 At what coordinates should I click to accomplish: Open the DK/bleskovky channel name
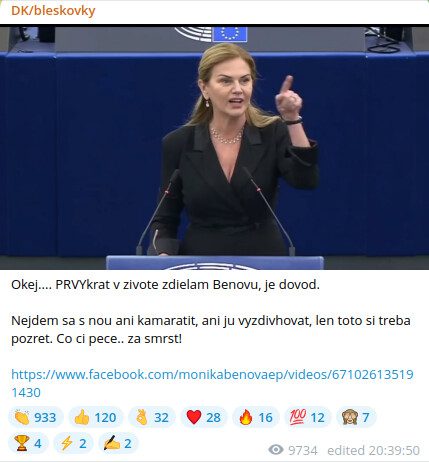coord(53,11)
